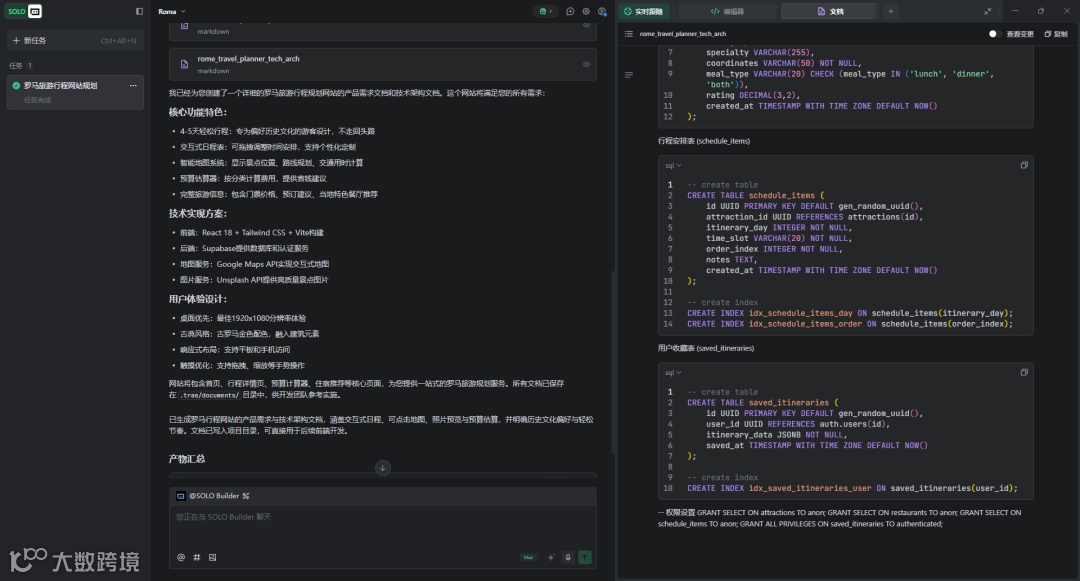The image size is (1080, 581).
Task: Add a new panel tab with plus
Action: click(x=891, y=11)
